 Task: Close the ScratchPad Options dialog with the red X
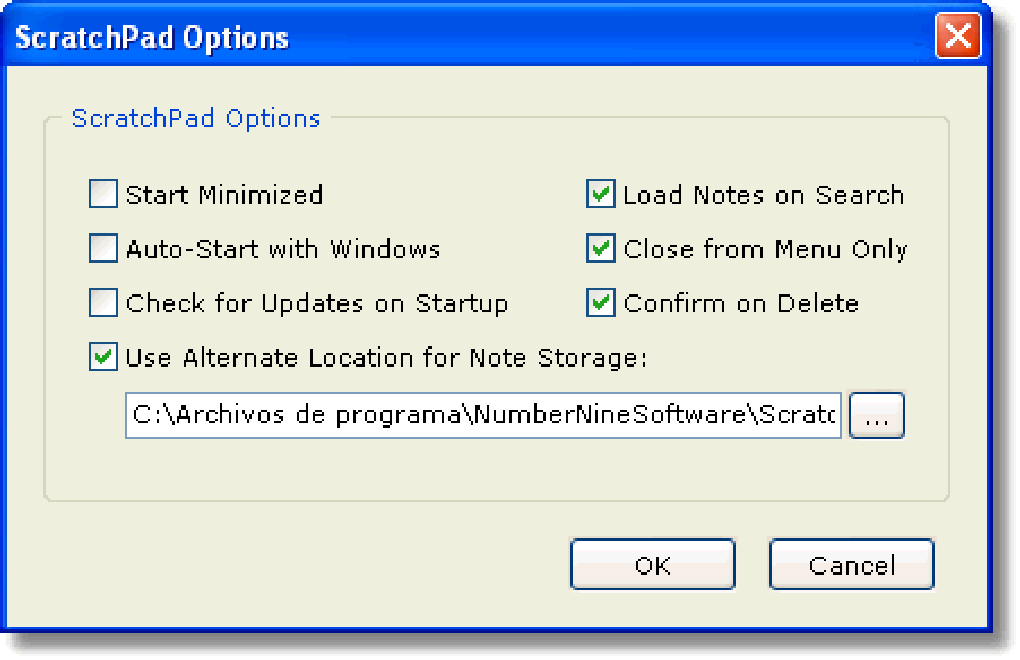958,36
